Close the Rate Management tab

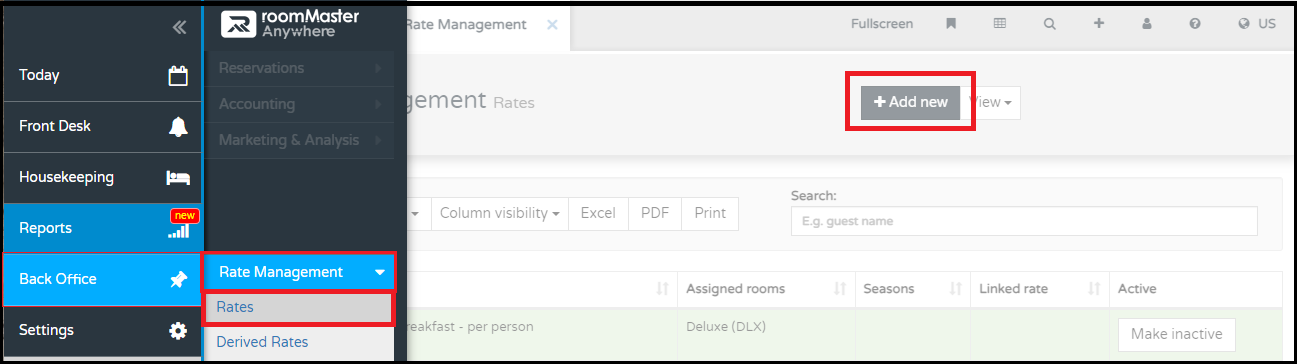click(552, 24)
